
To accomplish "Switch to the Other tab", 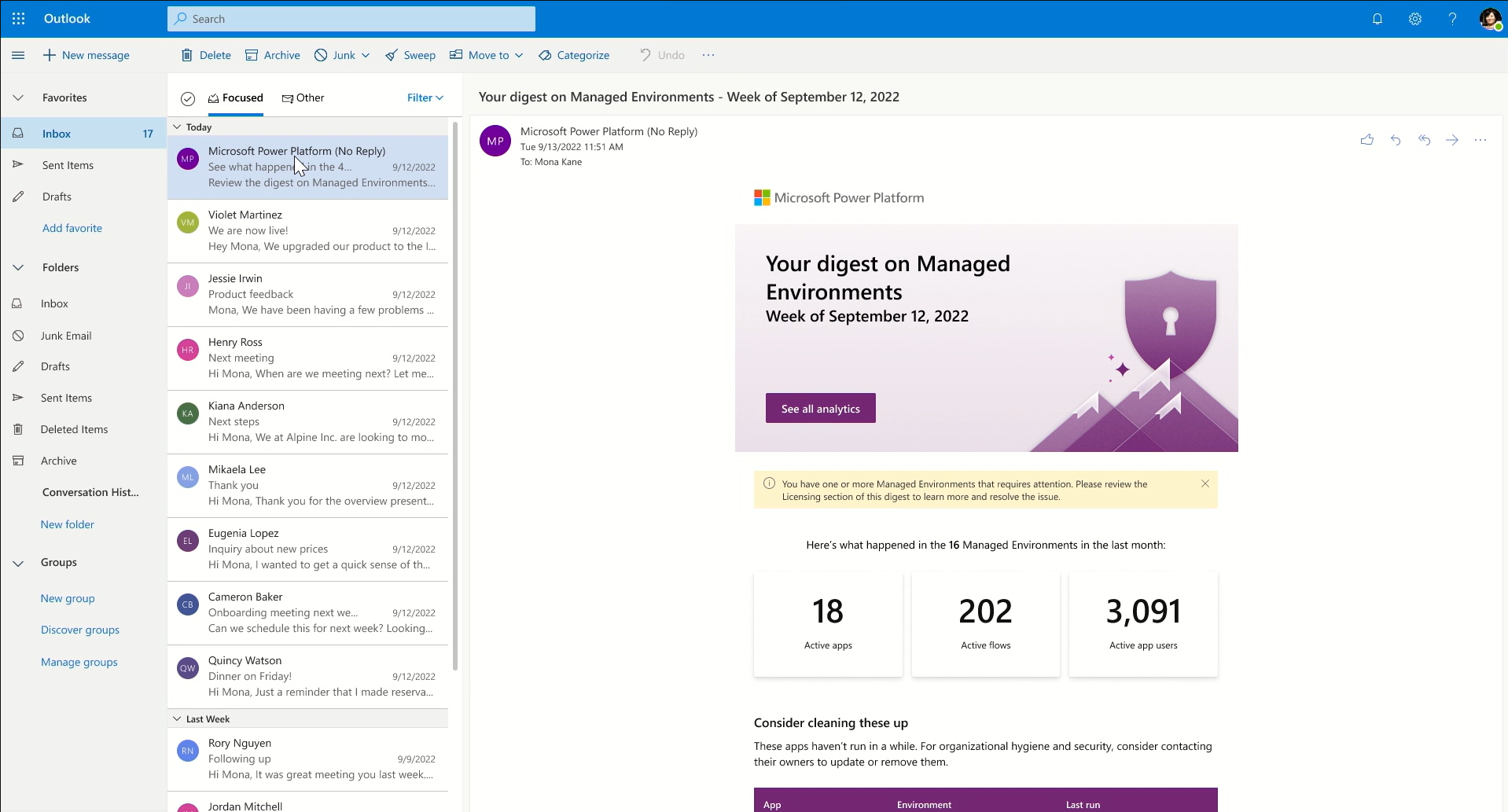I will pos(303,97).
